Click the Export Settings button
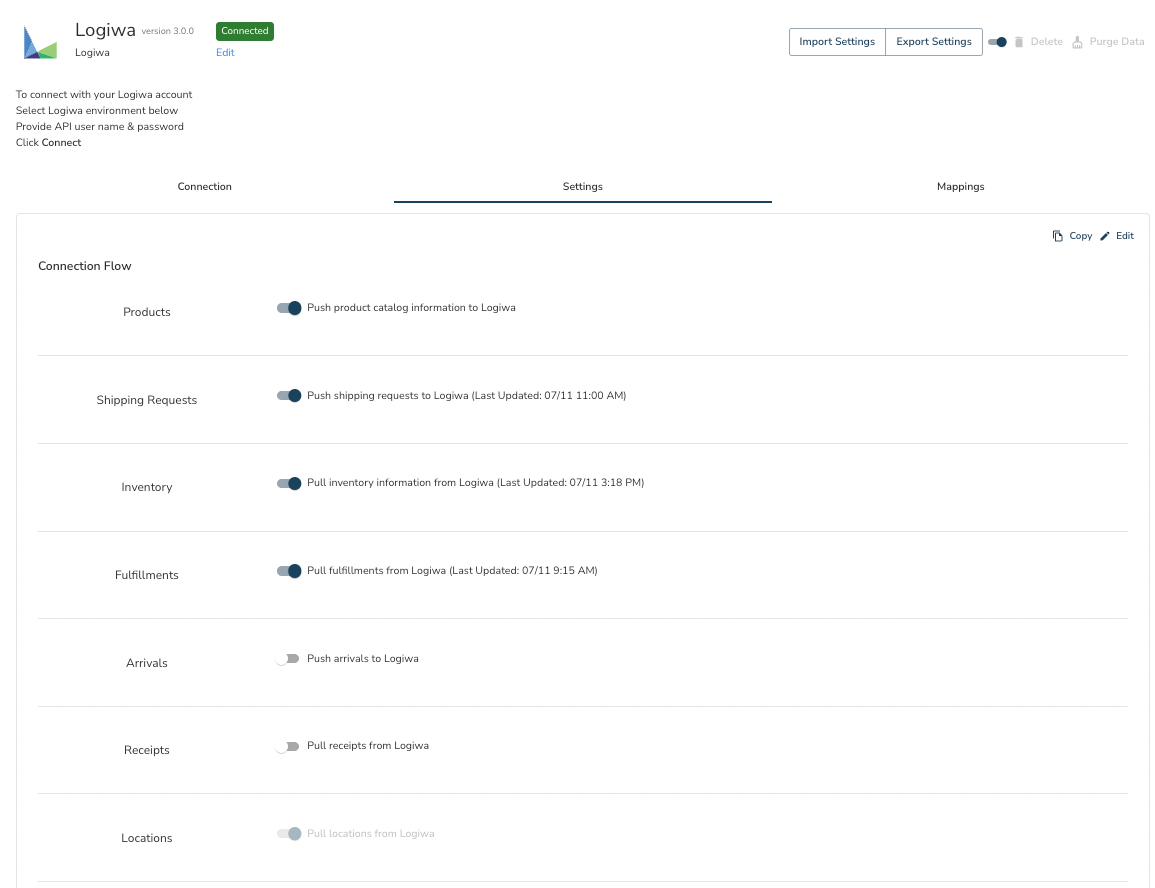This screenshot has height=888, width=1155. 934,42
